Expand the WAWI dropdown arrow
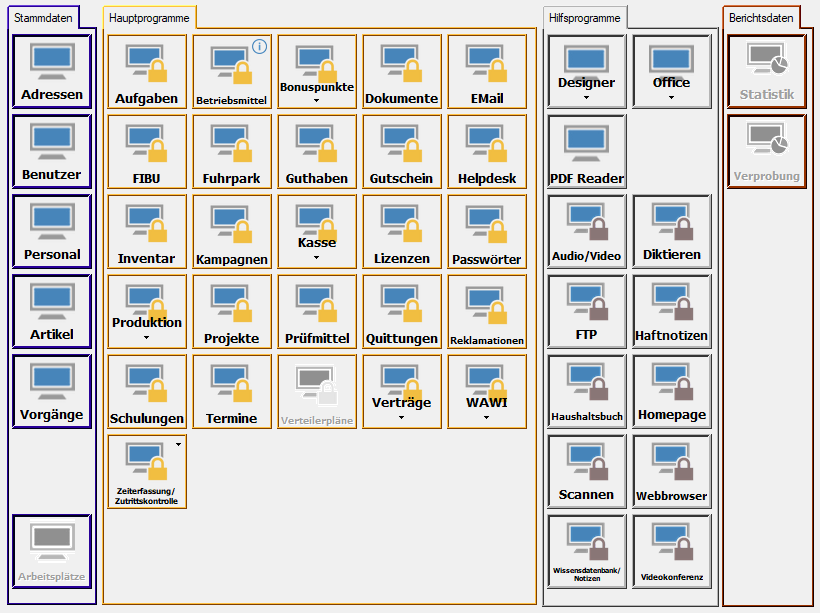Image resolution: width=820 pixels, height=613 pixels. pos(487,417)
